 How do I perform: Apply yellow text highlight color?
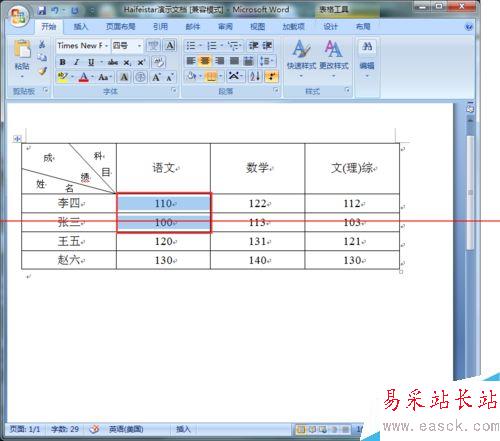62,77
